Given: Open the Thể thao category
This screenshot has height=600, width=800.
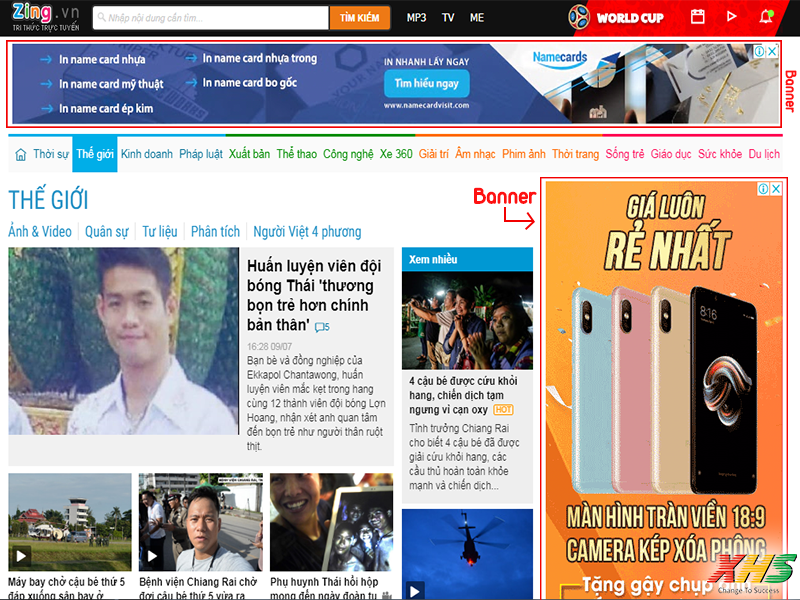Looking at the screenshot, I should 297,154.
